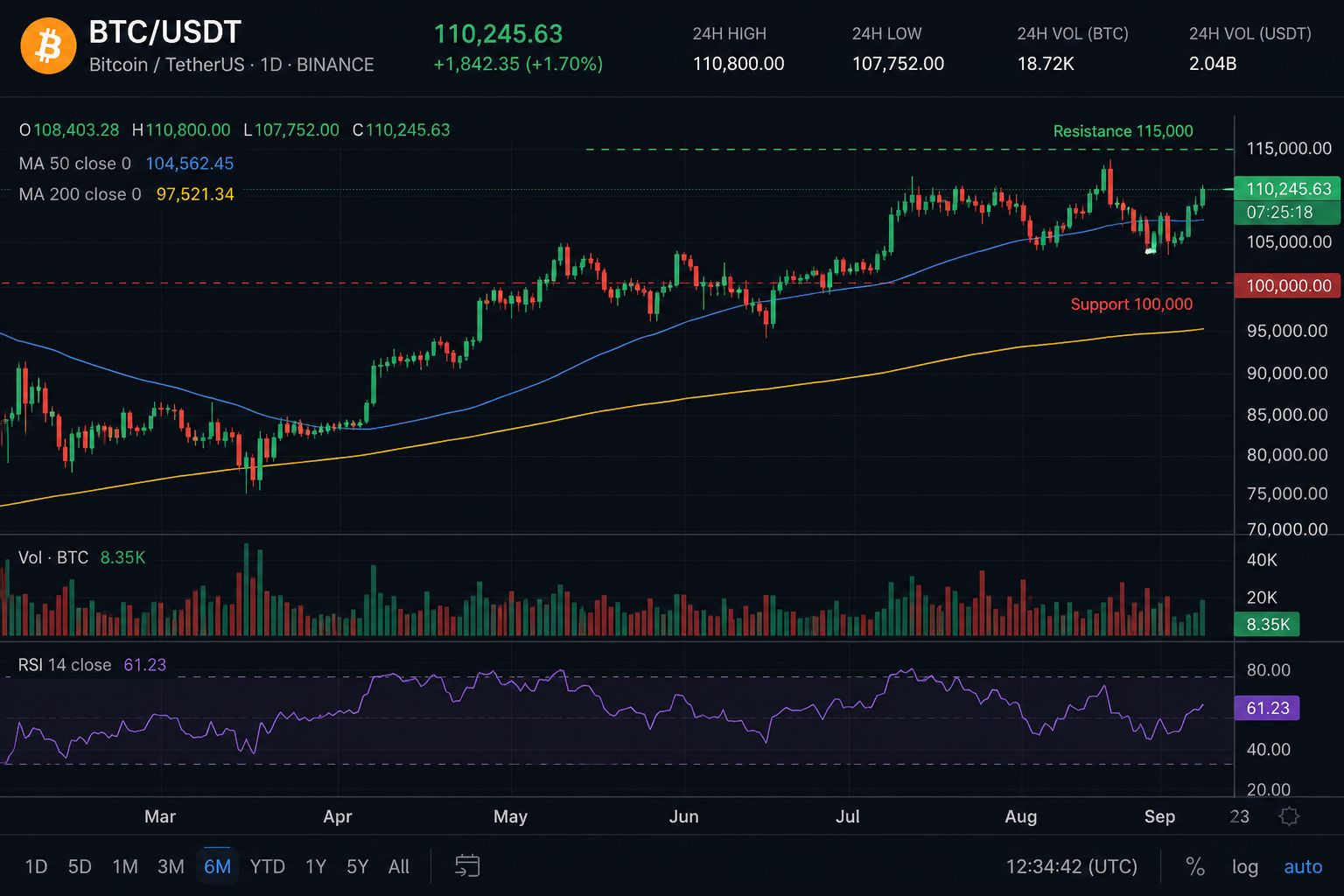The width and height of the screenshot is (1344, 896).
Task: Click the 75,000.00 price axis label
Action: [1287, 493]
